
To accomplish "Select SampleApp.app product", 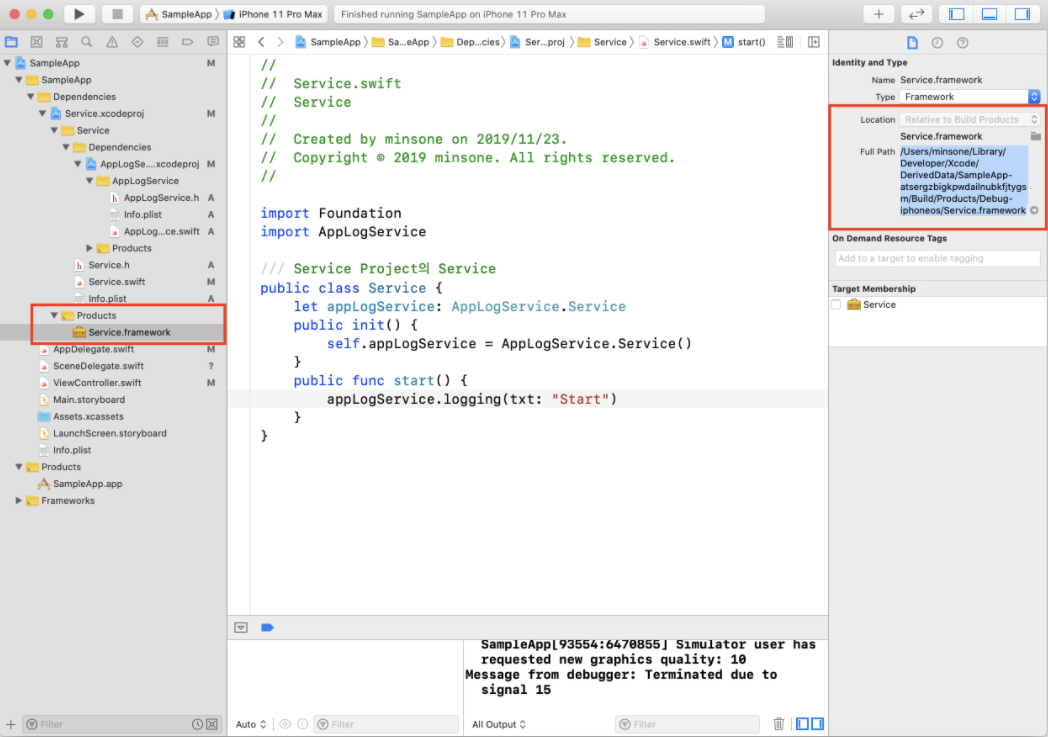I will (87, 484).
